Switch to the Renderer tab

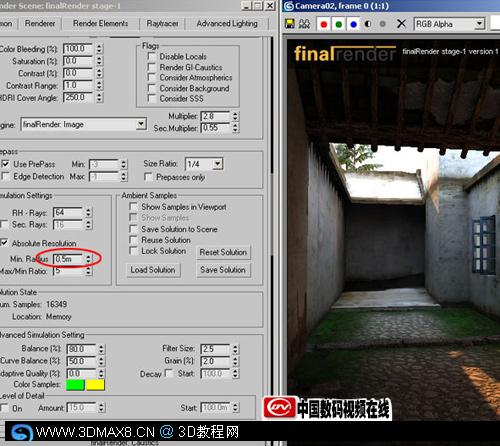tap(40, 23)
